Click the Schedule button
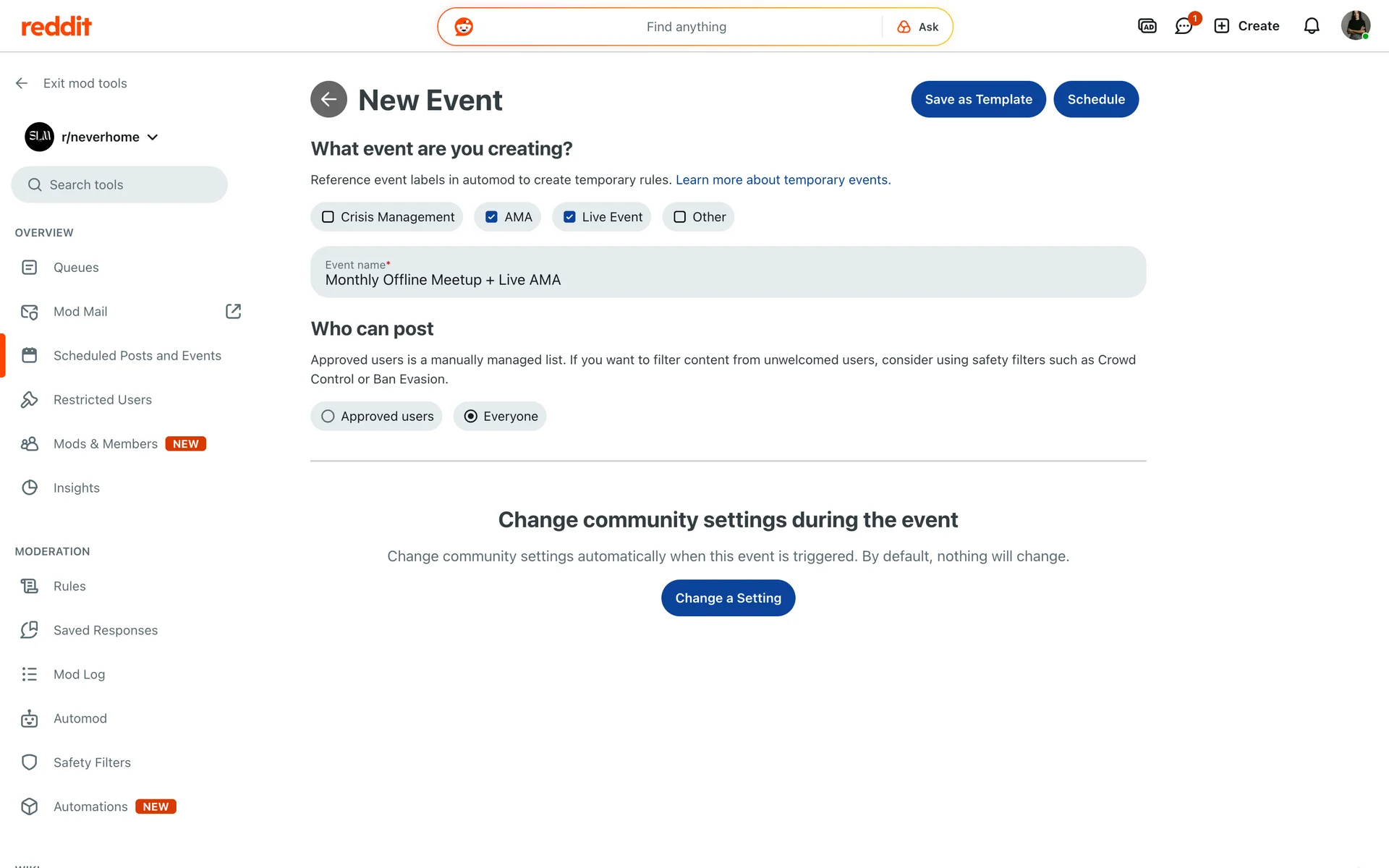The width and height of the screenshot is (1389, 868). (1095, 100)
